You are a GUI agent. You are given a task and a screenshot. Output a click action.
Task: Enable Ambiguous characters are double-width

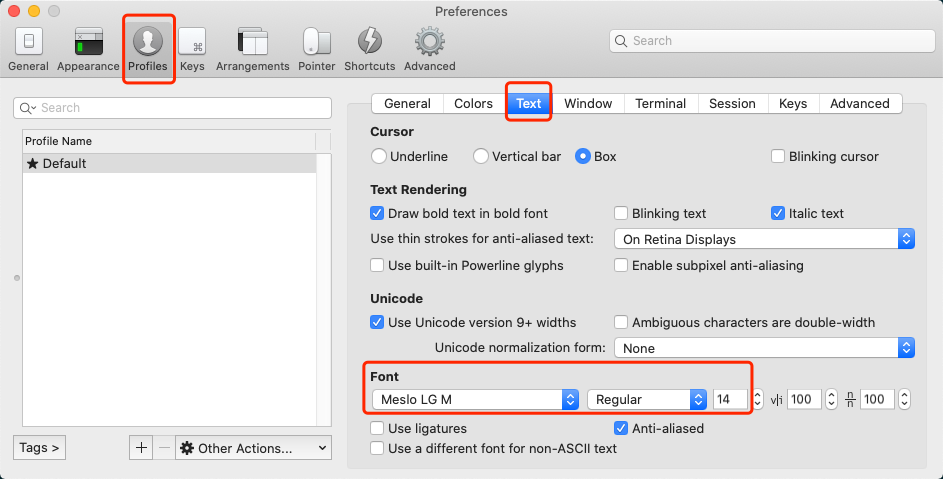(x=621, y=323)
